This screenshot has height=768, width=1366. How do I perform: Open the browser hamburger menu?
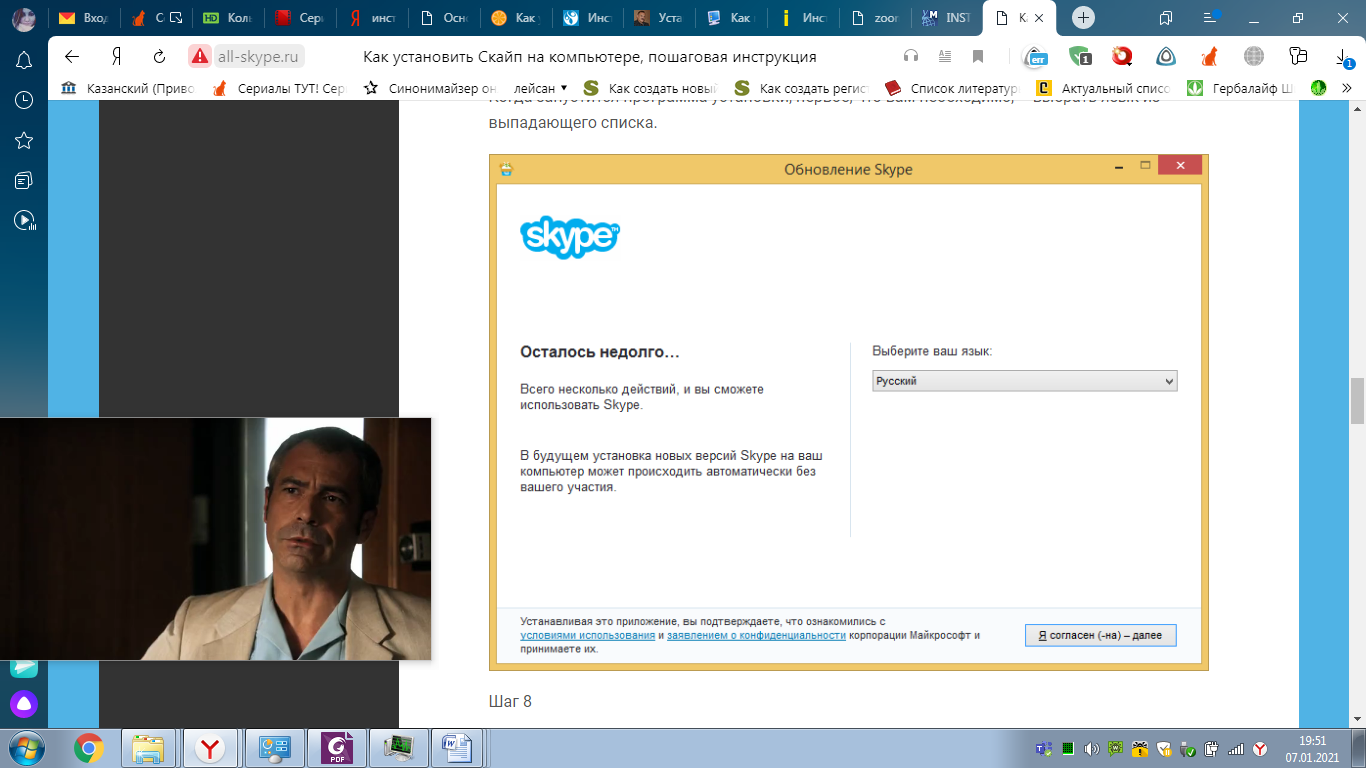point(1211,18)
